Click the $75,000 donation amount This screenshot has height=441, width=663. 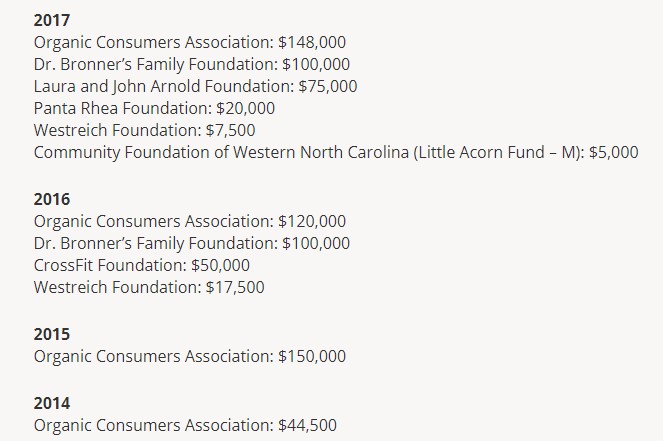(x=327, y=86)
